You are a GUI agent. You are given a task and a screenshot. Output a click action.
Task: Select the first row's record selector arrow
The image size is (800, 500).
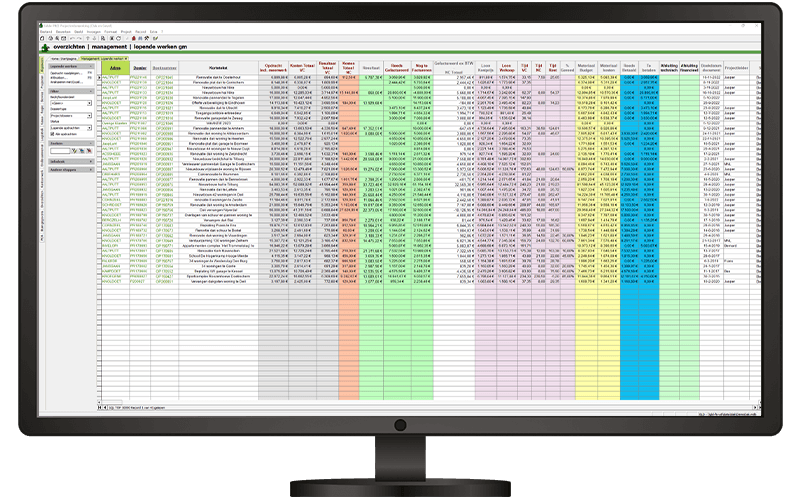point(99,78)
